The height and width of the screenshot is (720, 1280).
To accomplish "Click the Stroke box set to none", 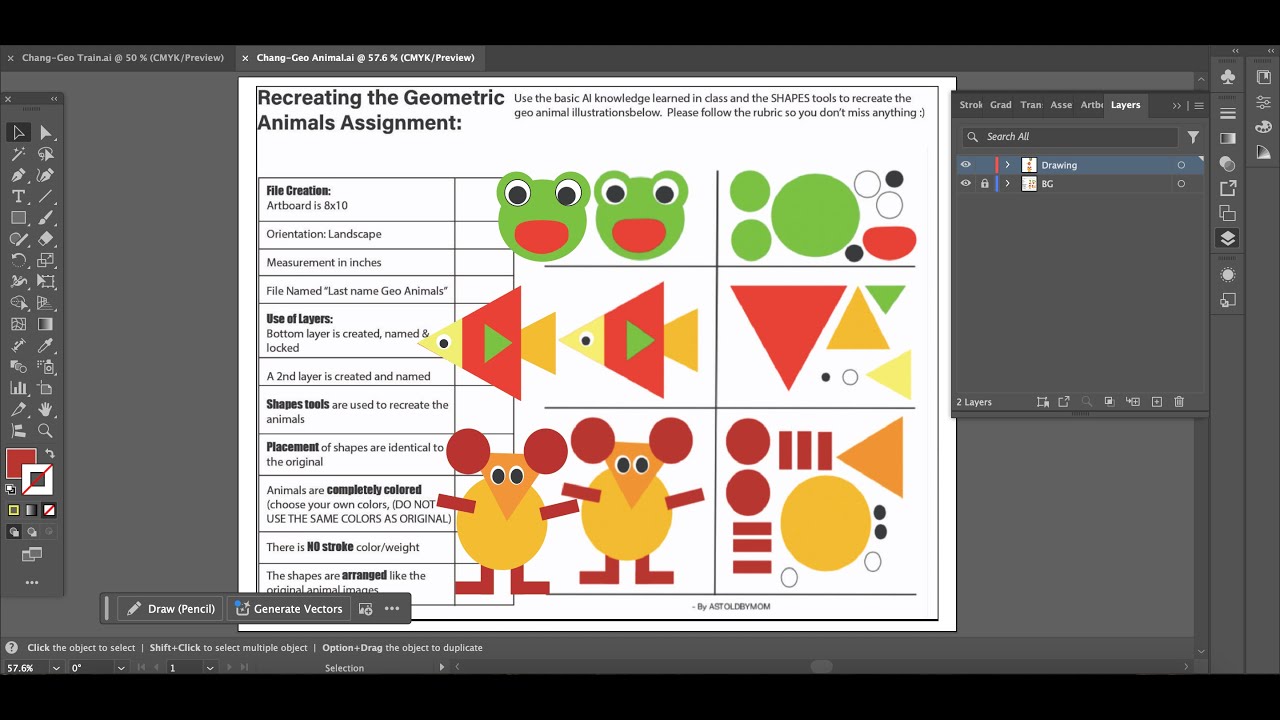I will [x=37, y=480].
